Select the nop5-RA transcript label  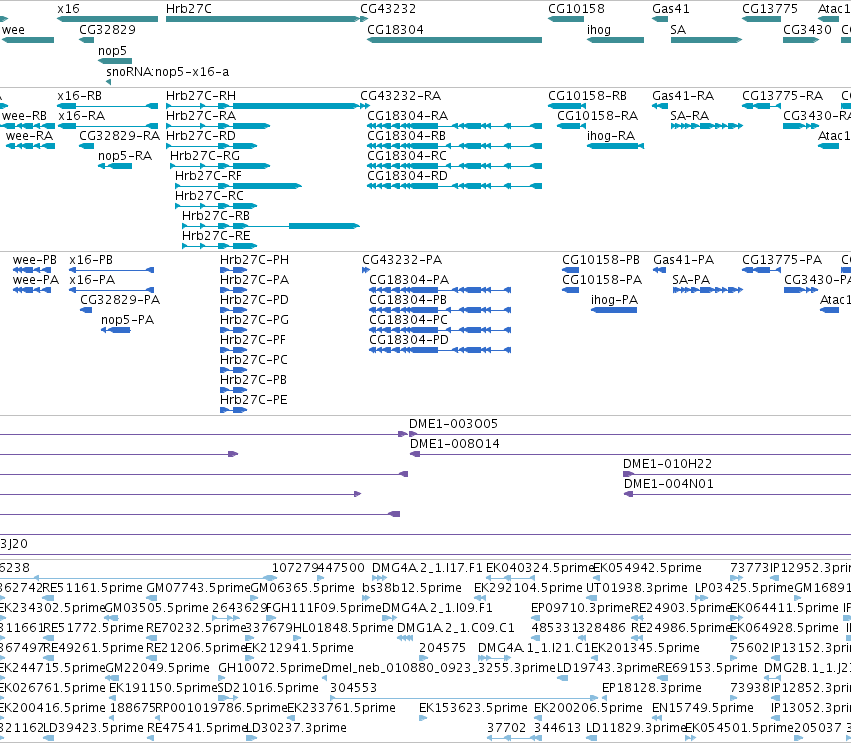click(125, 156)
